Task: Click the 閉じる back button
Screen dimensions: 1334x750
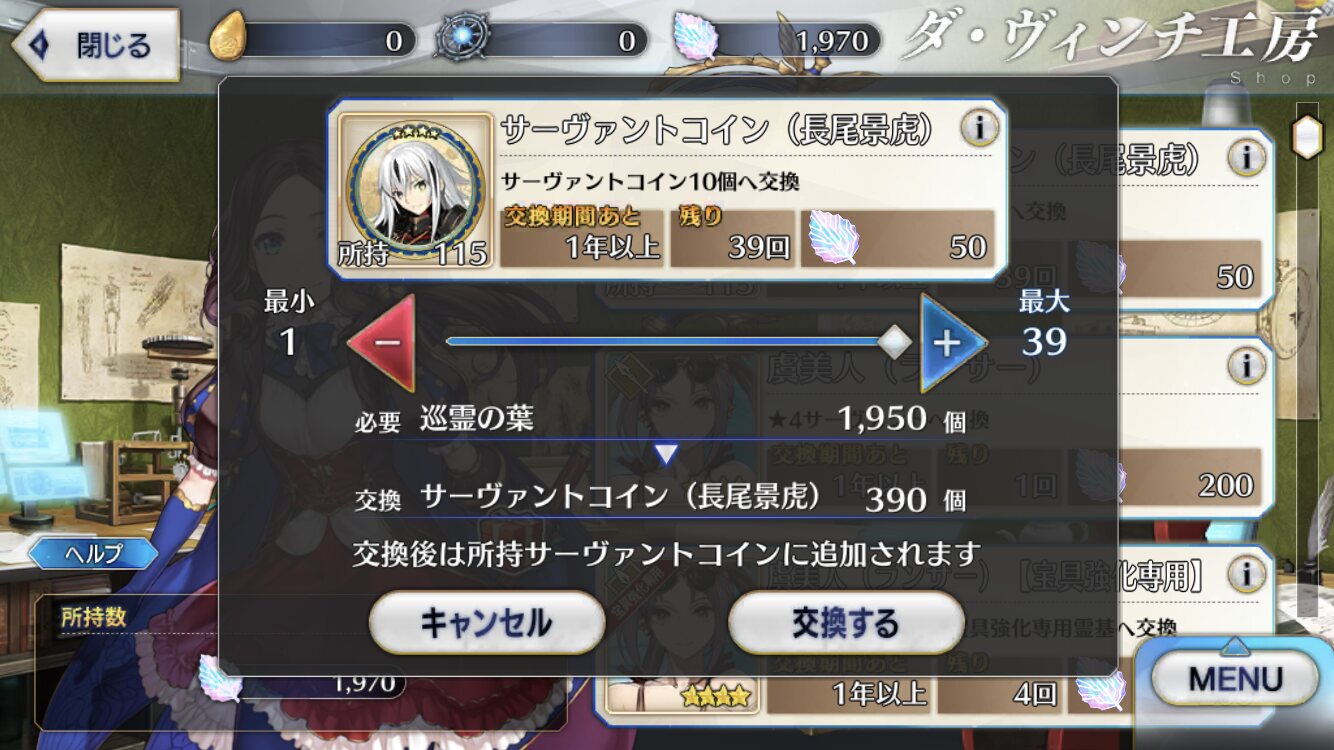Action: (x=95, y=45)
